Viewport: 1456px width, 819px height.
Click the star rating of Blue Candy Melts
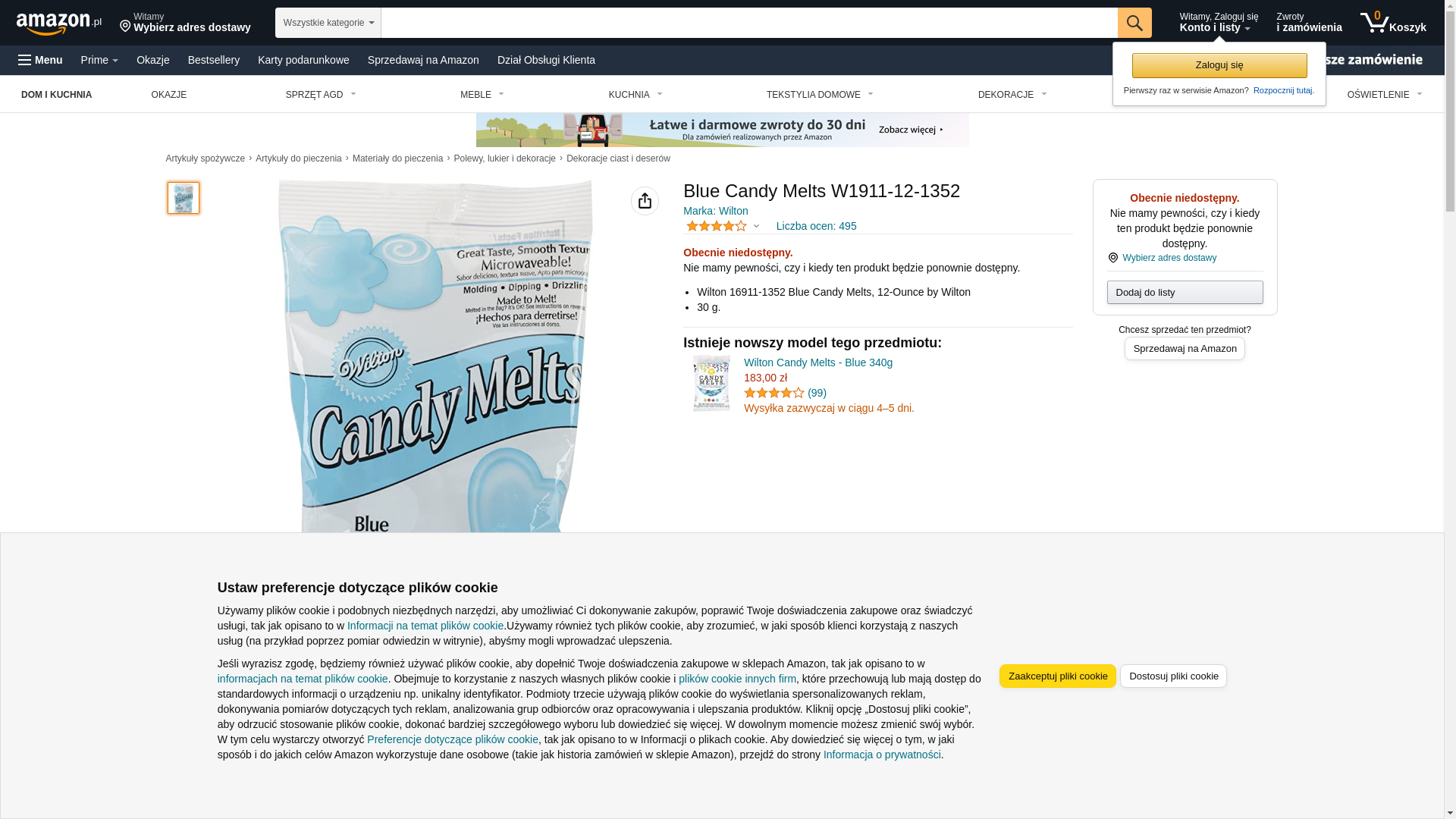[717, 226]
